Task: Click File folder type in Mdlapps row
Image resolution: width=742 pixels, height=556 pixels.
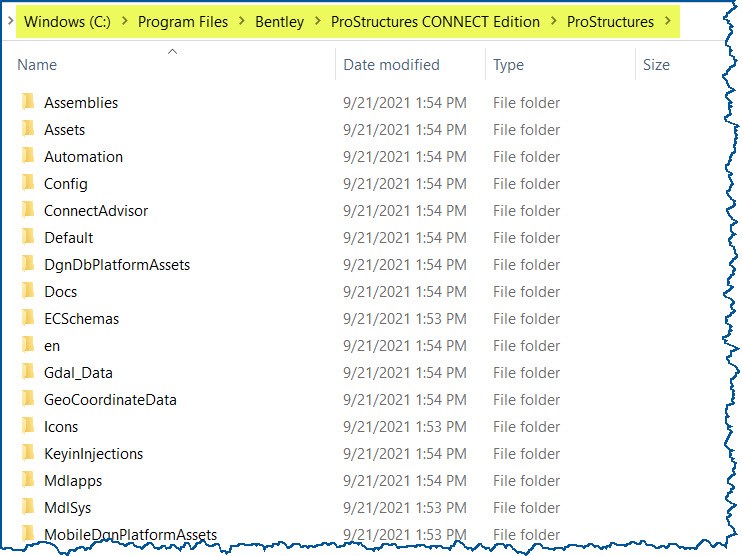Action: [x=526, y=480]
